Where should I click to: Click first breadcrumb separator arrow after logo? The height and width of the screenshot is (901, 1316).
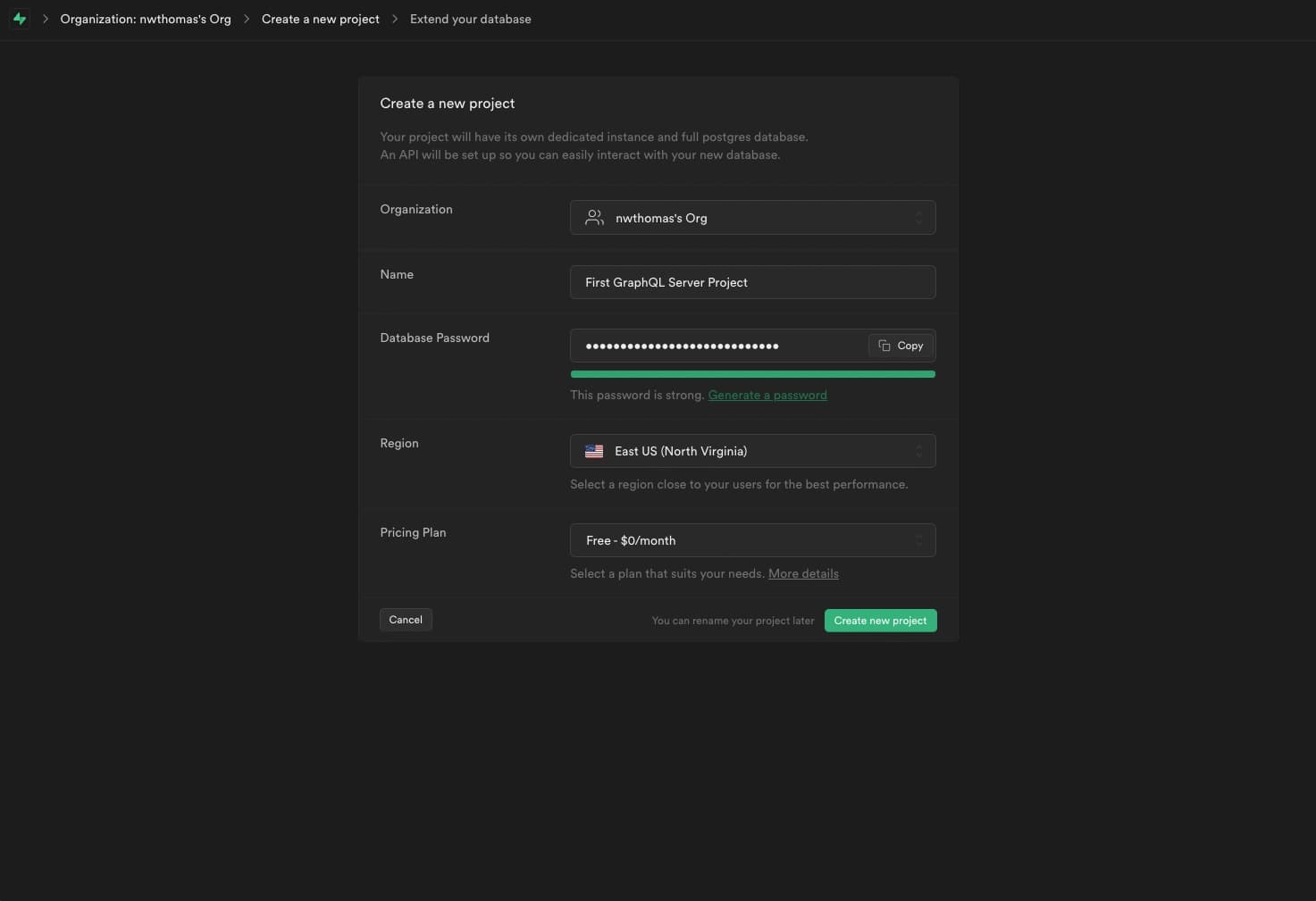46,19
